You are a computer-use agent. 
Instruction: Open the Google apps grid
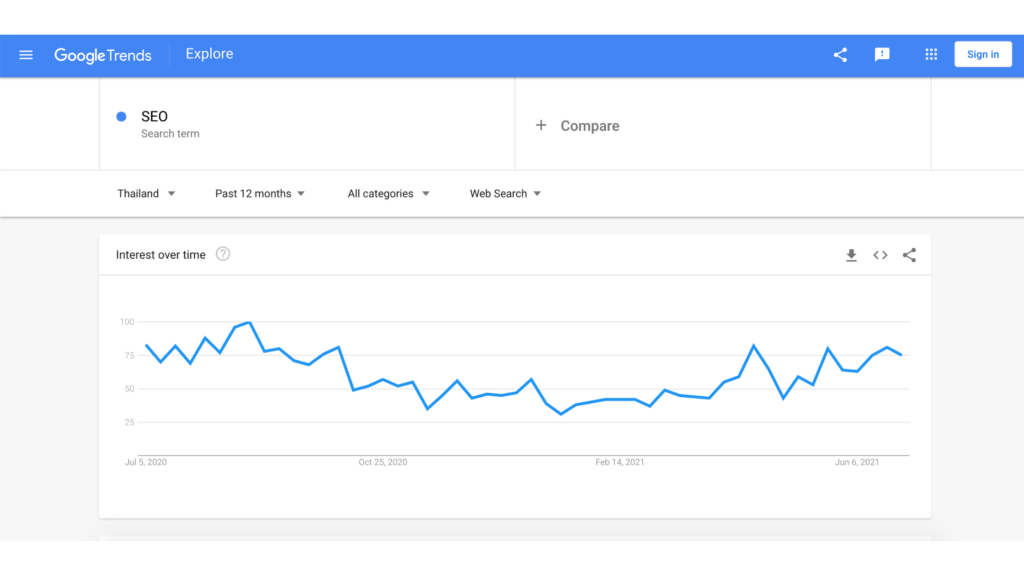tap(931, 55)
